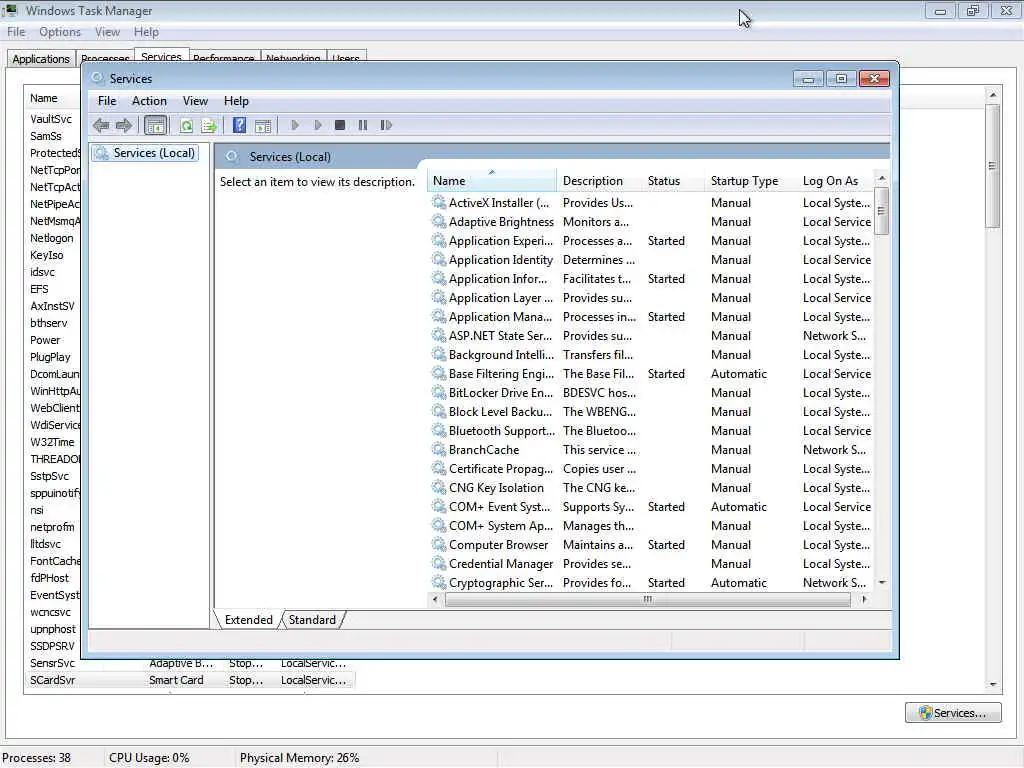Click Name column header in Task Manager
The height and width of the screenshot is (768, 1024).
click(x=44, y=98)
